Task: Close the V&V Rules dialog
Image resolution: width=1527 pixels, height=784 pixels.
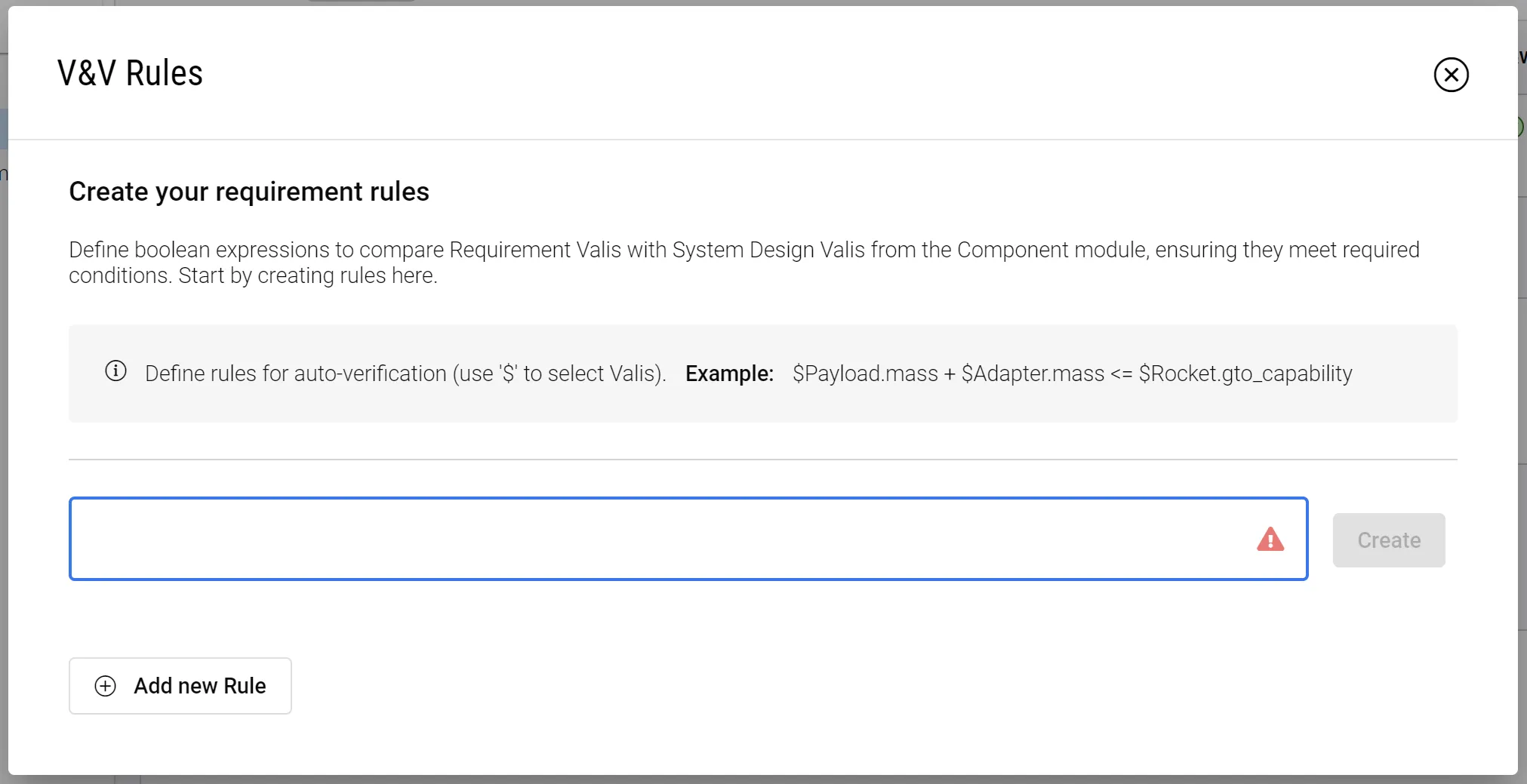Action: tap(1451, 75)
